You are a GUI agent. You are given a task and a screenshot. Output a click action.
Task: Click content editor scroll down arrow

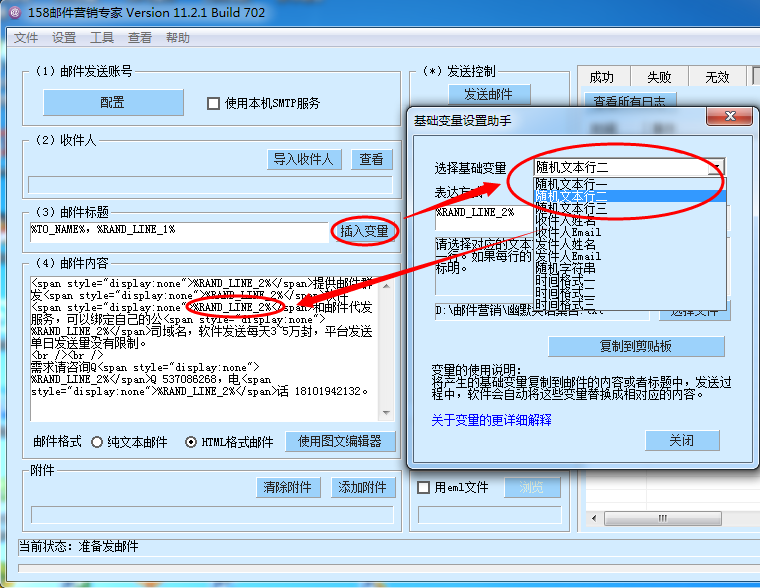(x=386, y=413)
